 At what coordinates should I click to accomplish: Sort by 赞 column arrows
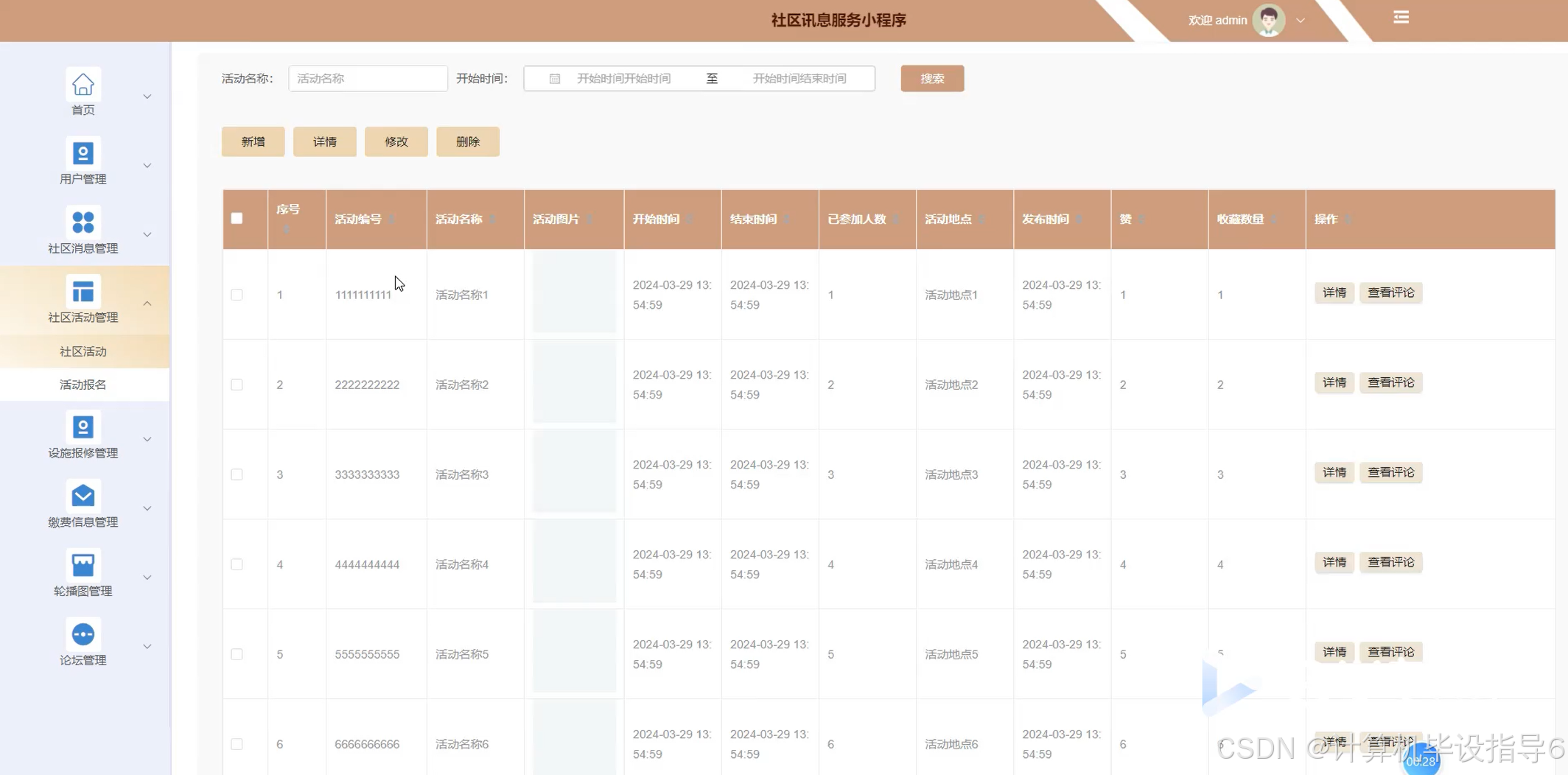[1140, 220]
